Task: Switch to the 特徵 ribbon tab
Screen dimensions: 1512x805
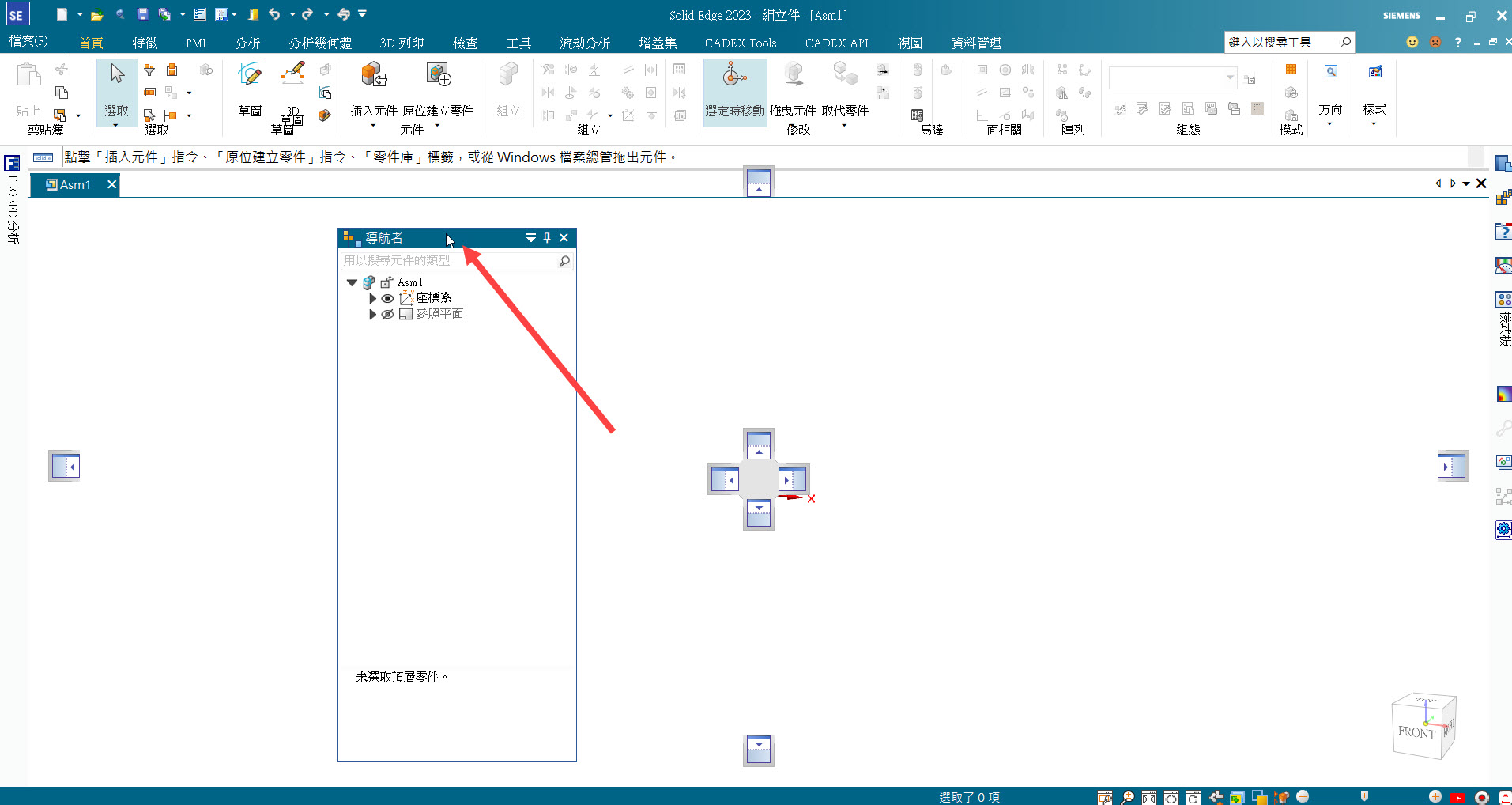Action: click(145, 43)
